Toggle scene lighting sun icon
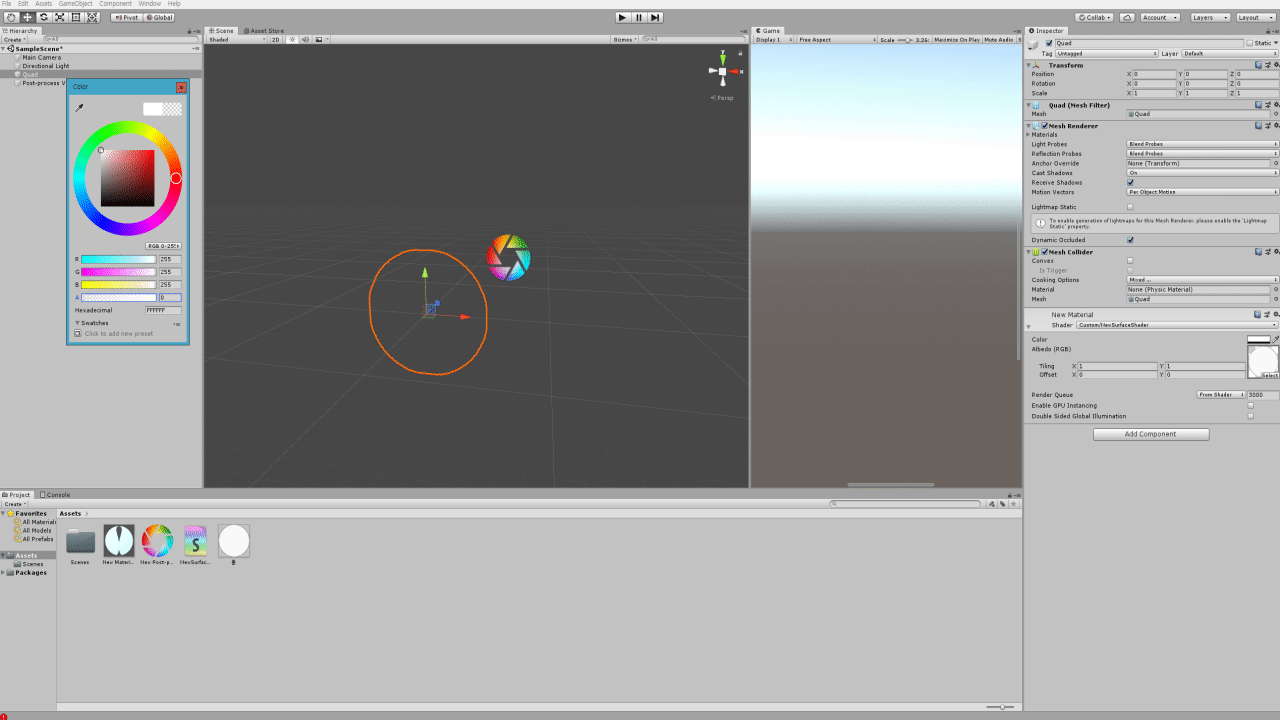 click(292, 39)
